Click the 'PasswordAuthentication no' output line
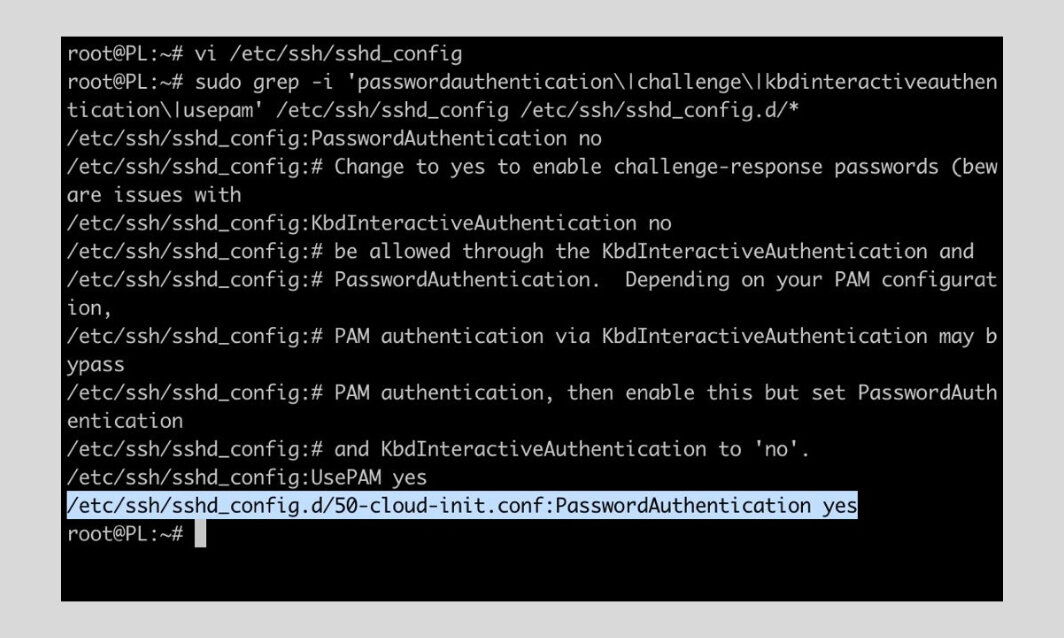1064x638 pixels. coord(334,138)
